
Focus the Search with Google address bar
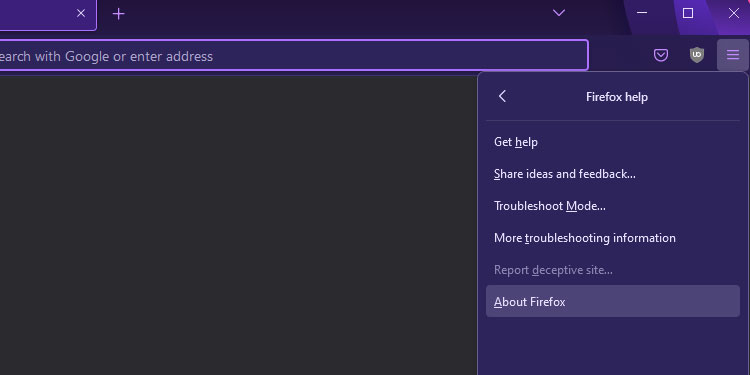[x=293, y=55]
